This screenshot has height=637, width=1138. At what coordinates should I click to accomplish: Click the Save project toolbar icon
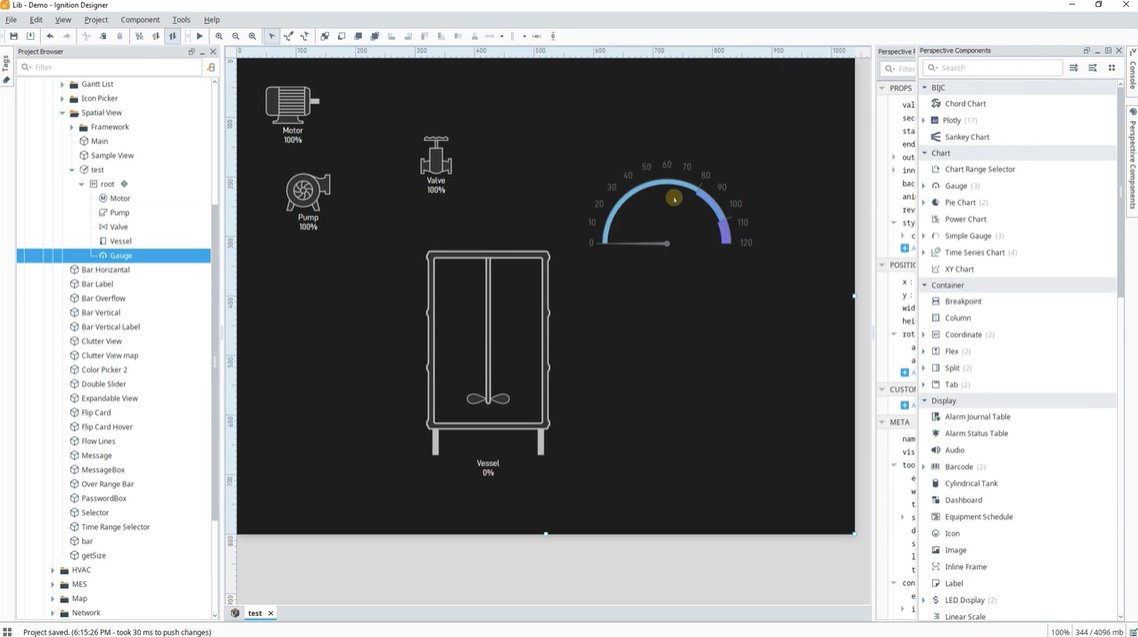pos(14,36)
